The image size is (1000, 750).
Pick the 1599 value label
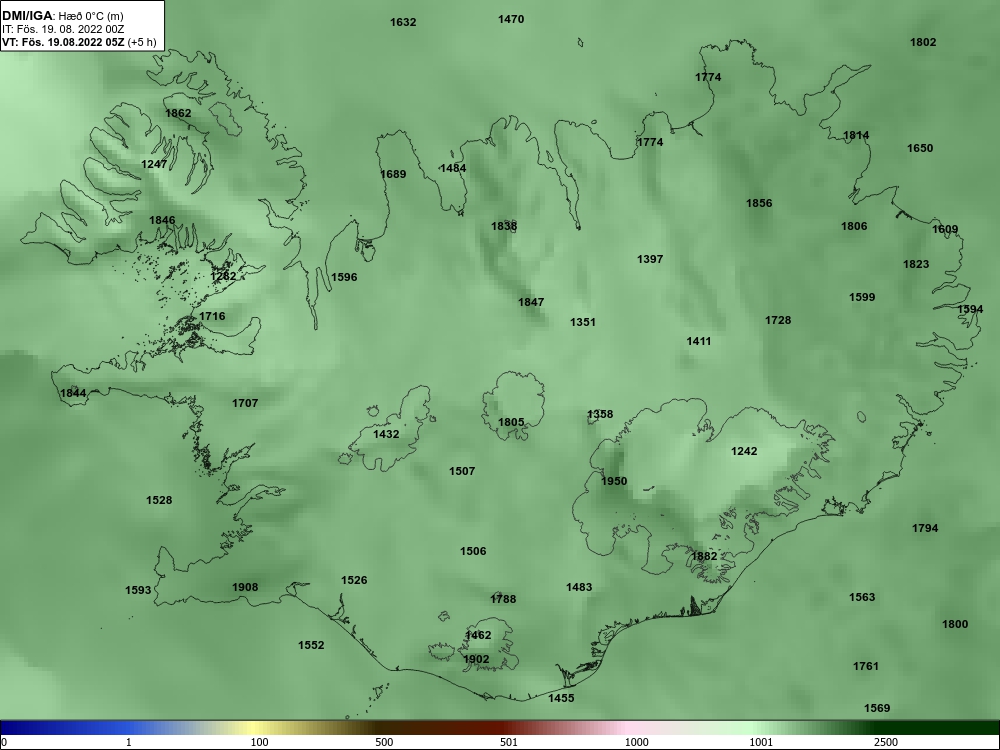[x=862, y=297]
